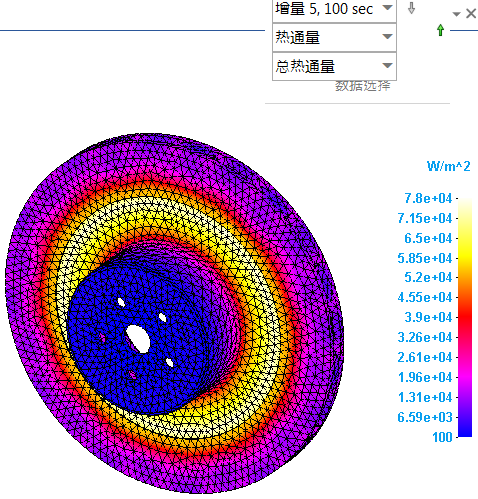Select the 7.8e+04 maximum legend value
The image size is (478, 499).
click(x=428, y=198)
